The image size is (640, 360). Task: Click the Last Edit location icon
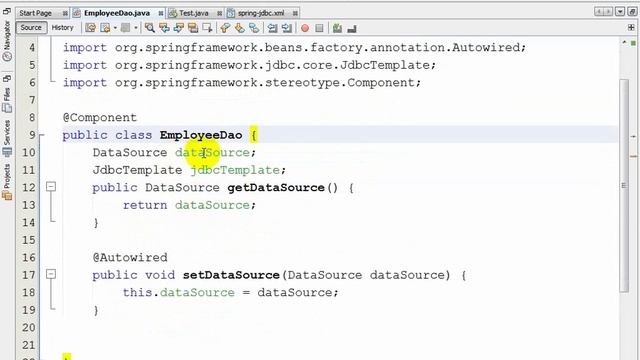pos(91,28)
